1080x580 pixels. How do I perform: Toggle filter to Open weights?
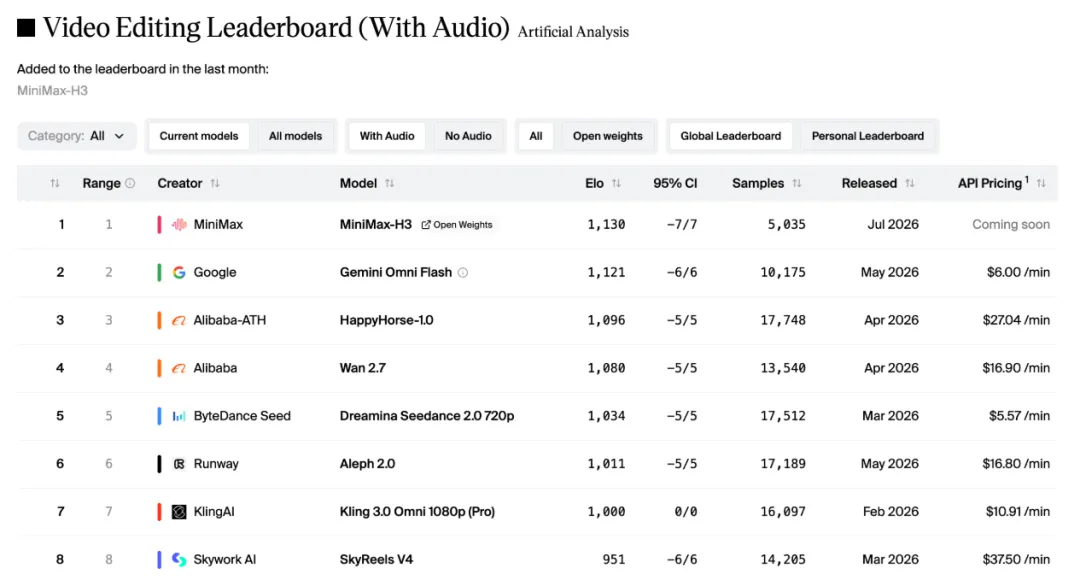(x=608, y=136)
